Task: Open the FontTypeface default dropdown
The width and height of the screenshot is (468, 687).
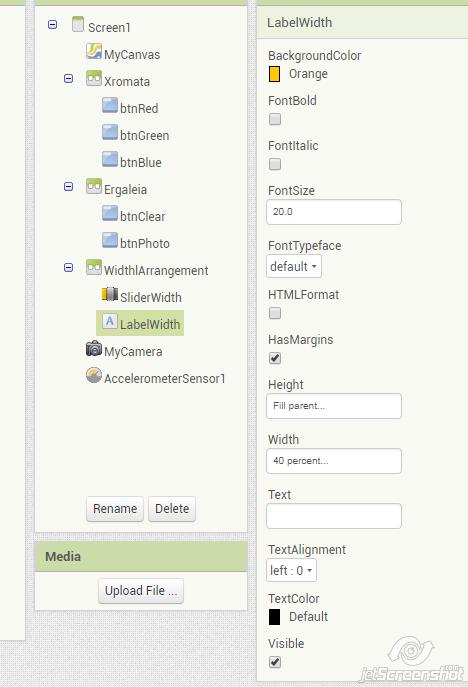Action: (294, 266)
